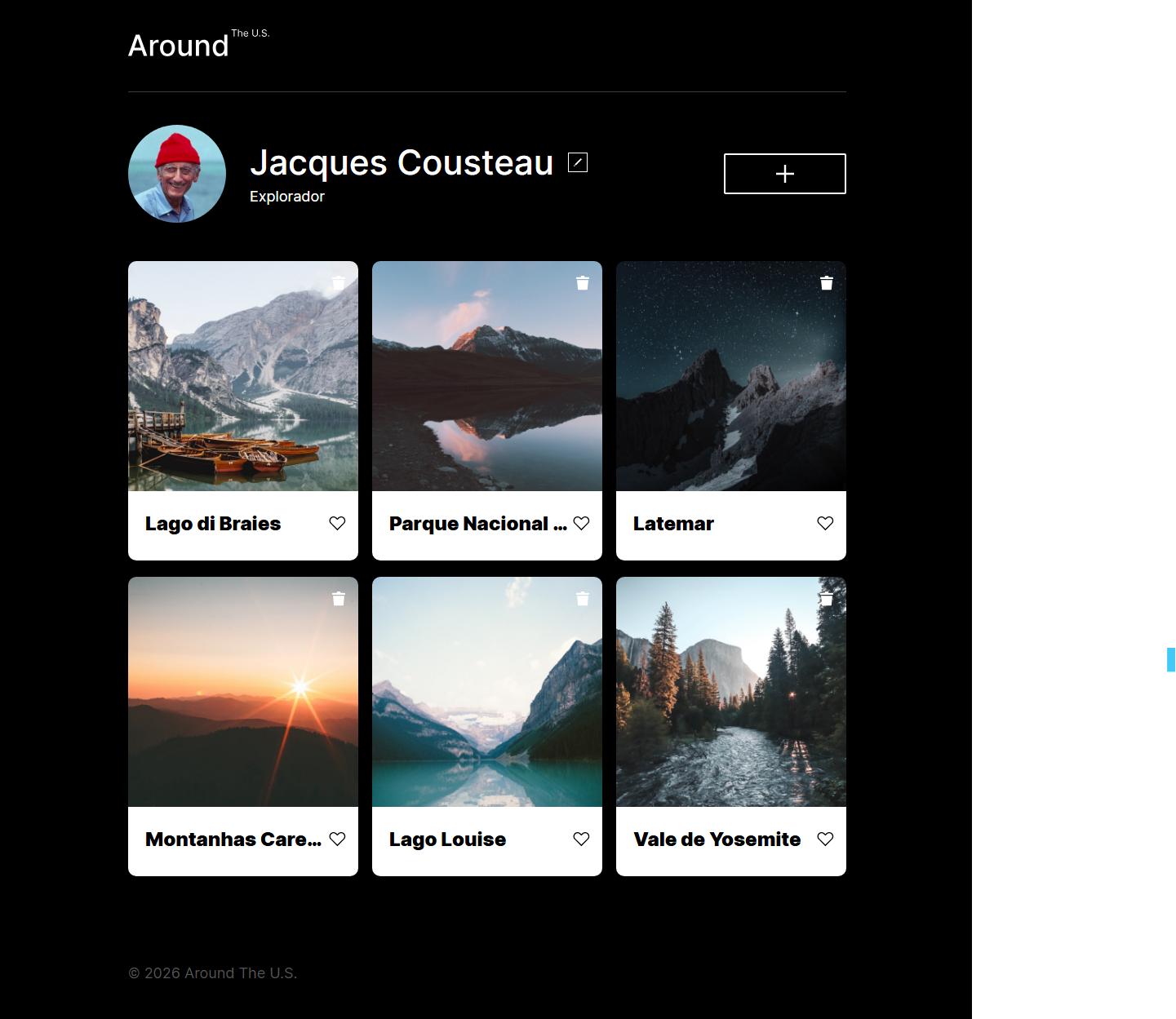Toggle the heart on Parque Nacional card
1176x1019 pixels.
[x=581, y=524]
